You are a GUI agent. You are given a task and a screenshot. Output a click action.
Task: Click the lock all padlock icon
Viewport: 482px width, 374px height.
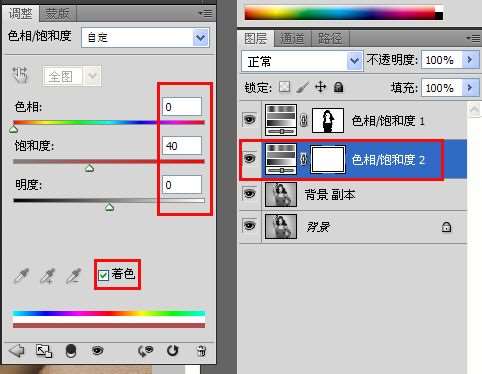[339, 87]
